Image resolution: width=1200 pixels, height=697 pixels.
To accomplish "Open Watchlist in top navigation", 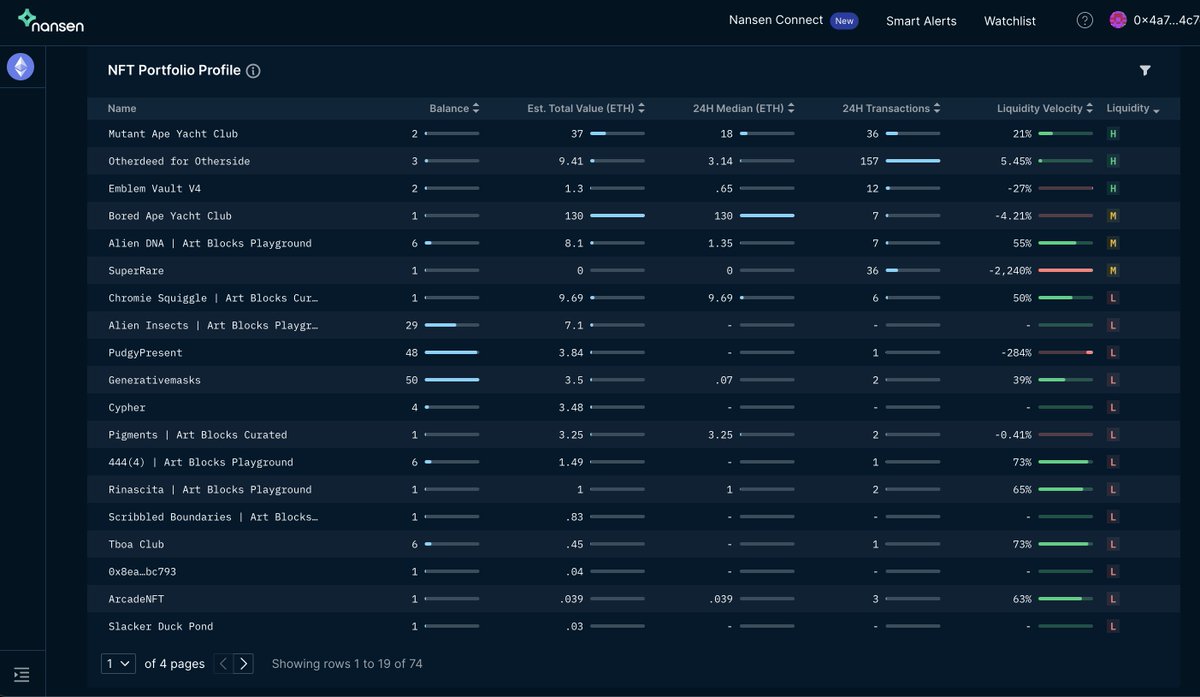I will point(1010,21).
